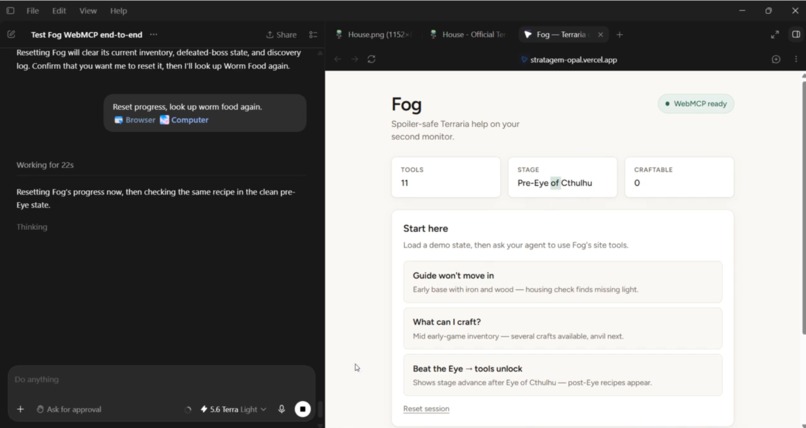
Task: Open the 5.6 Terra Light model dropdown
Action: pyautogui.click(x=233, y=410)
